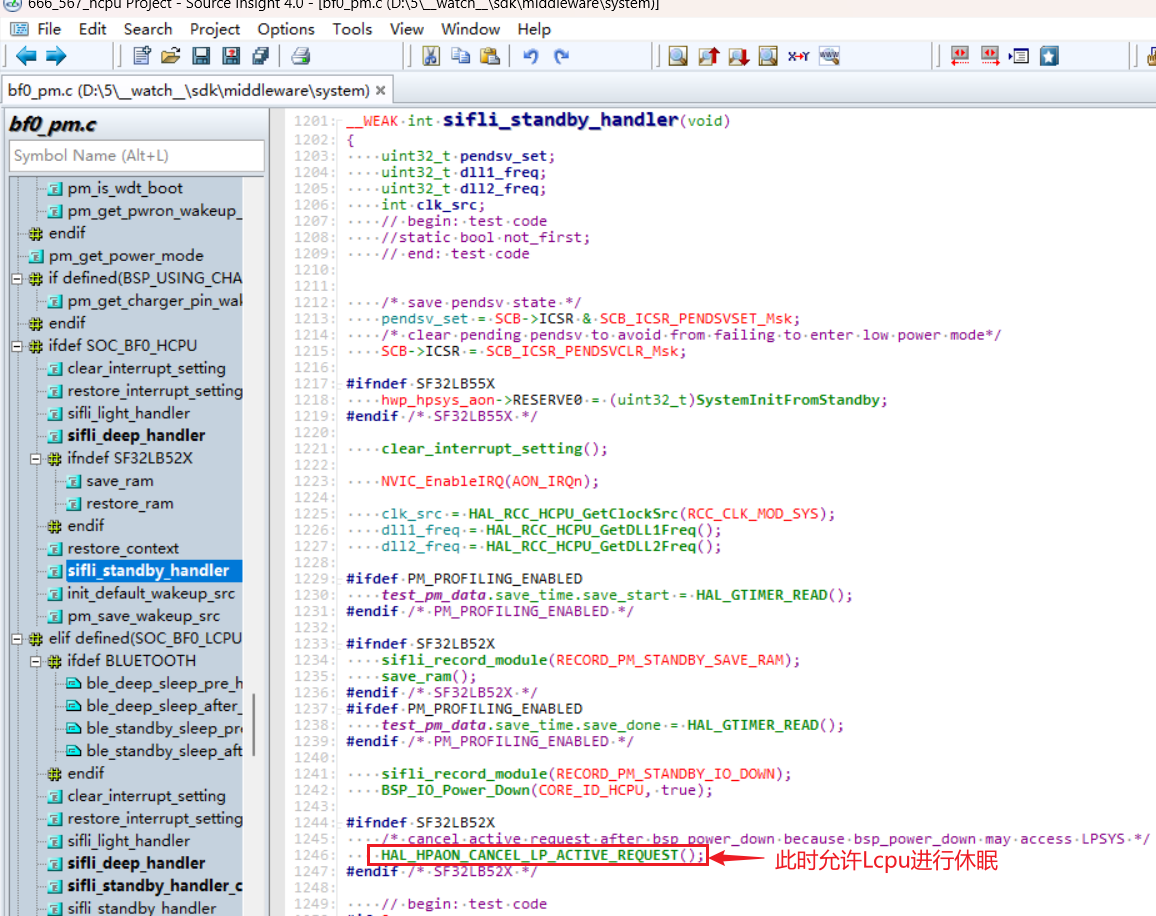Click sifli_standby_handler function name in code
The image size is (1156, 916).
pos(560,120)
